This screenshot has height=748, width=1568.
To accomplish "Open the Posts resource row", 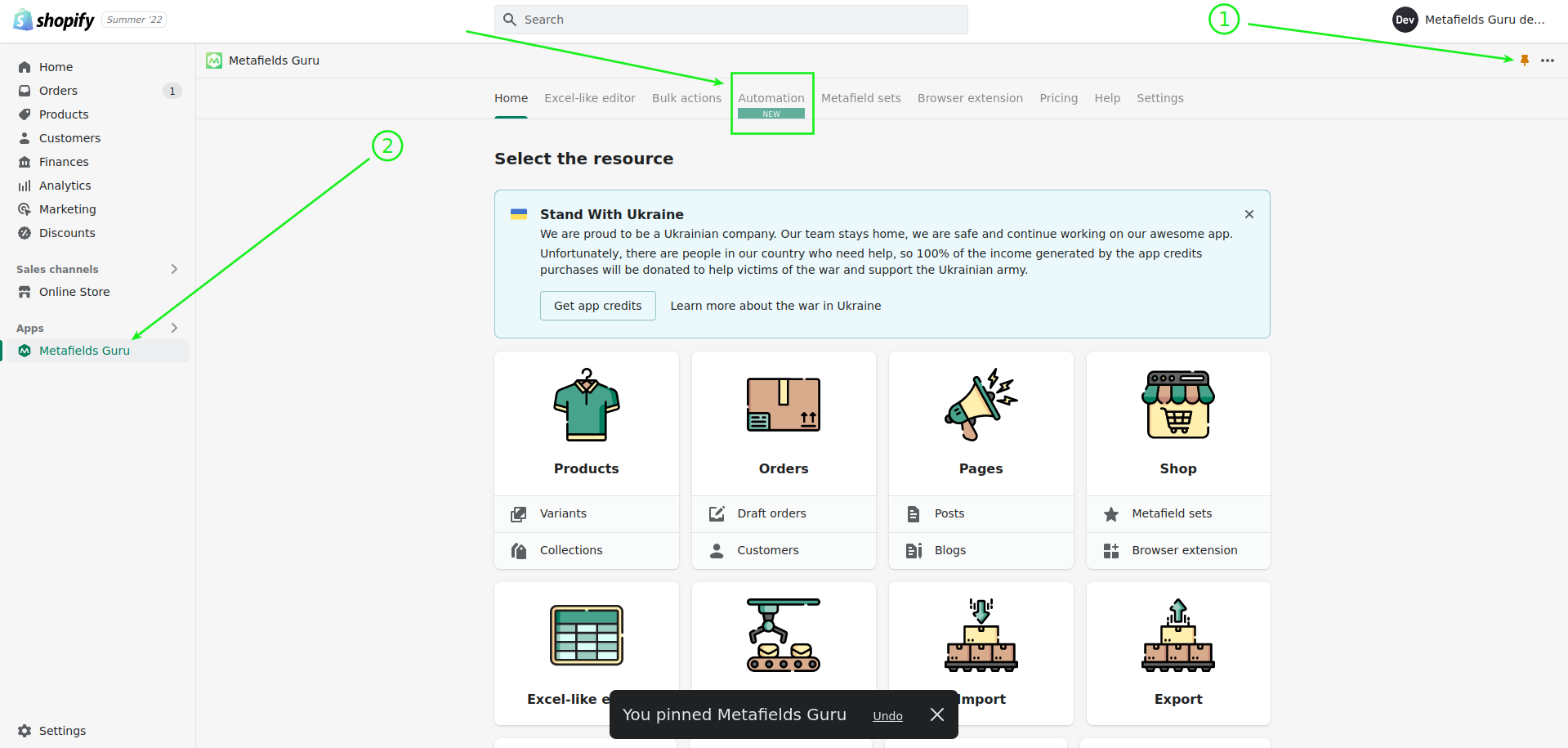I will tap(981, 513).
